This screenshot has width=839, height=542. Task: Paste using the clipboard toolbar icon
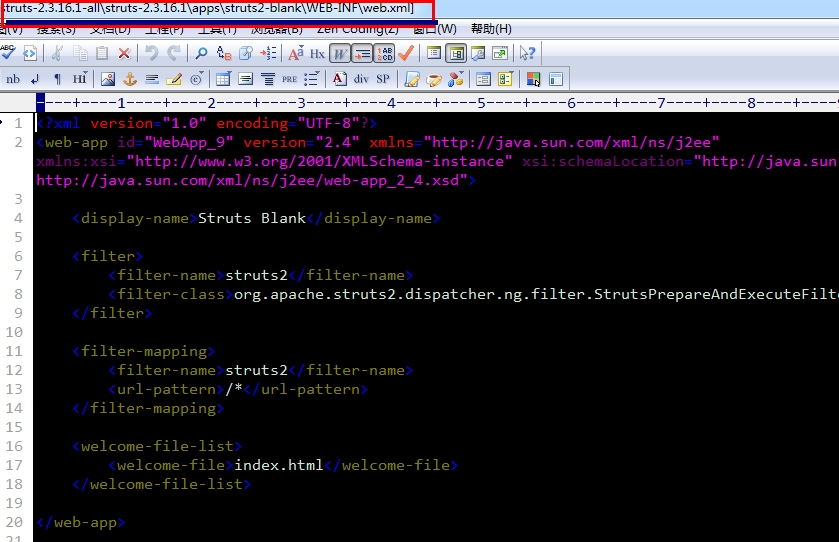pyautogui.click(x=102, y=53)
